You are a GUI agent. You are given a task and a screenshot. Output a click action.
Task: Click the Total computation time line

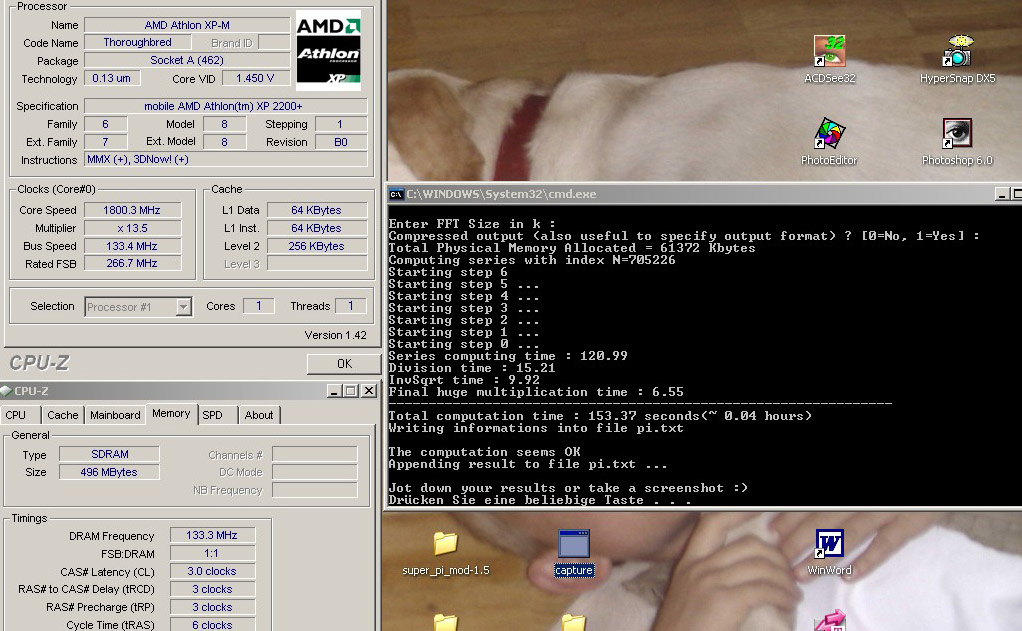tap(600, 416)
